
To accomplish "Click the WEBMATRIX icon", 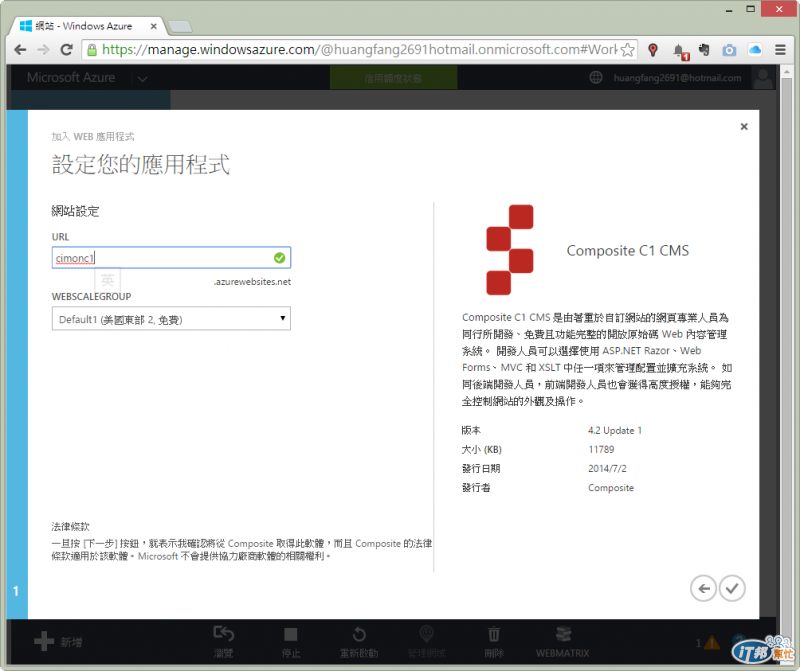I will pos(563,634).
